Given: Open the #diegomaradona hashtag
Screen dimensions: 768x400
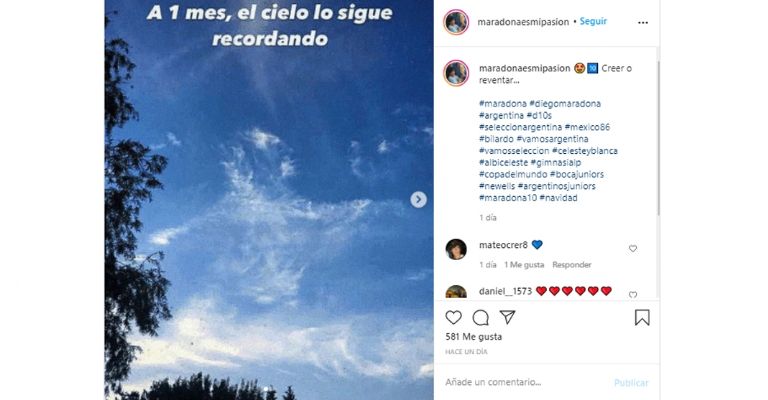Looking at the screenshot, I should pos(565,103).
